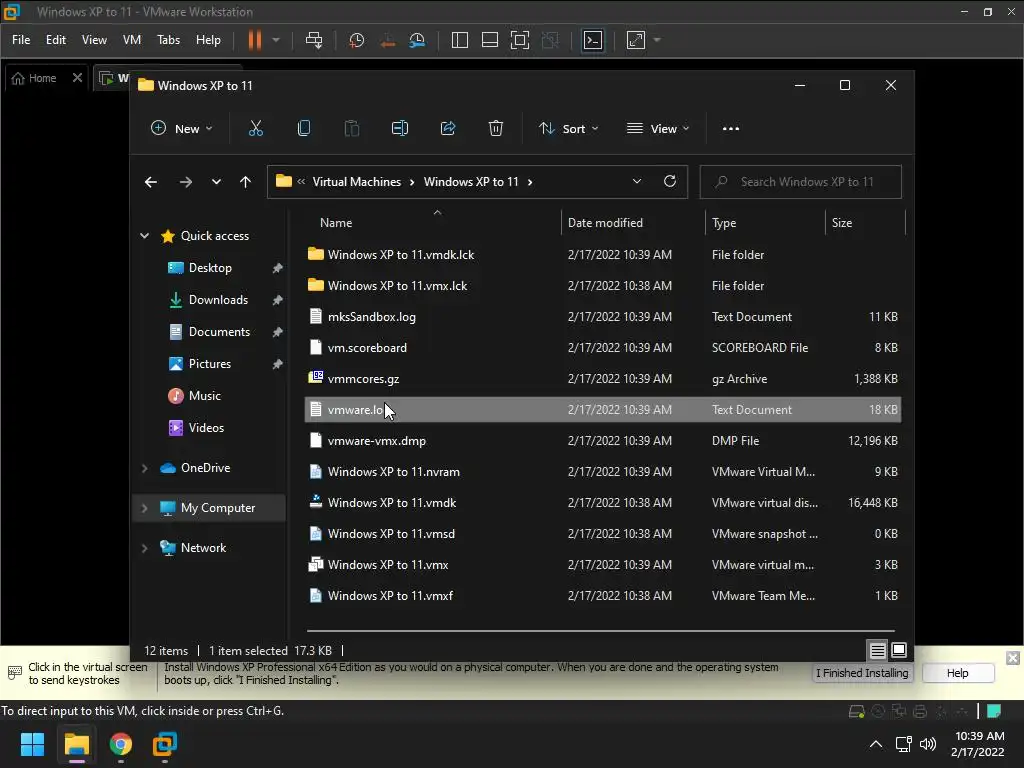
Task: Expand address bar history dropdown
Action: click(x=637, y=182)
